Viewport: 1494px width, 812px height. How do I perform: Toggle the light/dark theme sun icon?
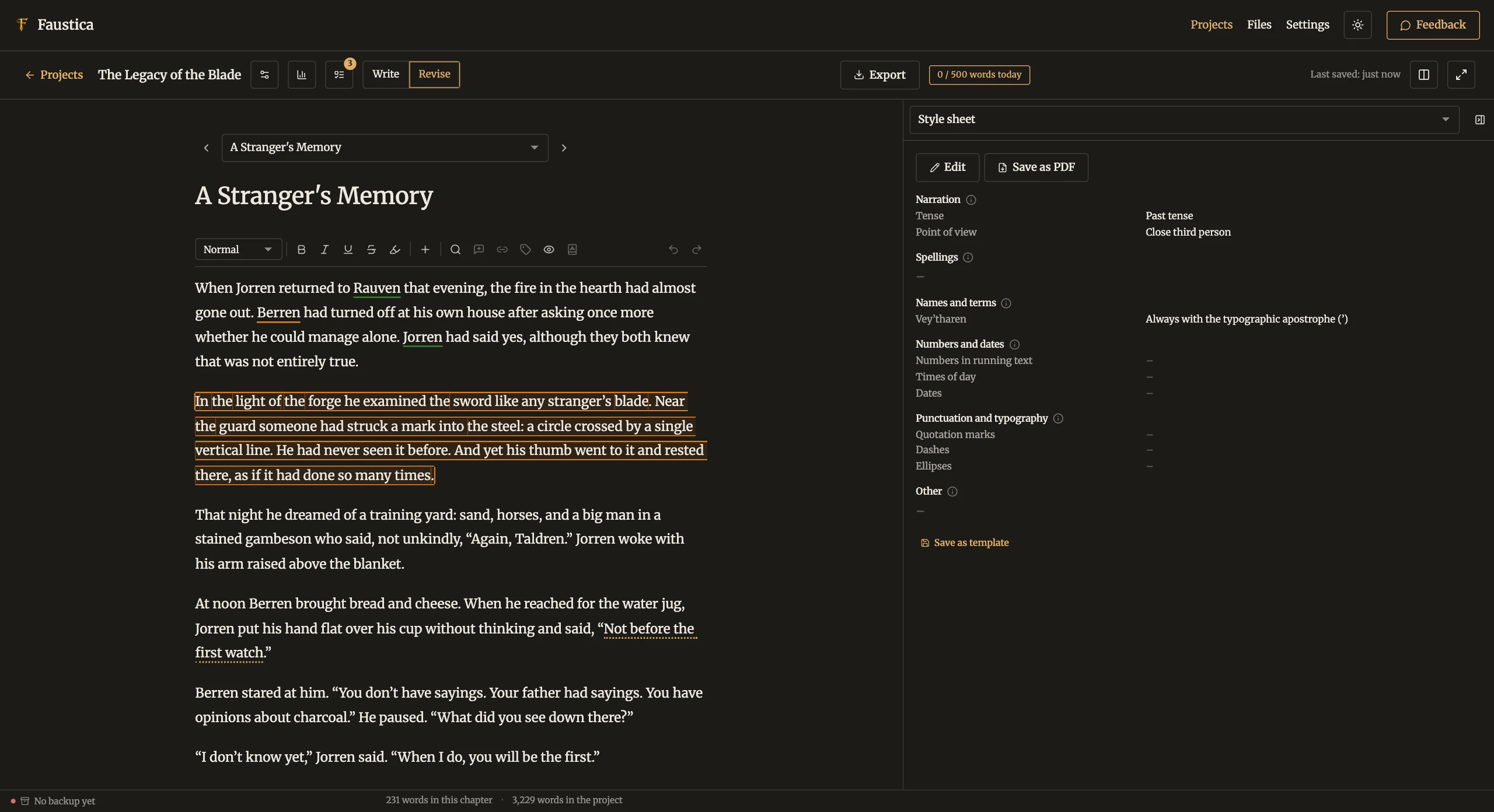click(1357, 25)
